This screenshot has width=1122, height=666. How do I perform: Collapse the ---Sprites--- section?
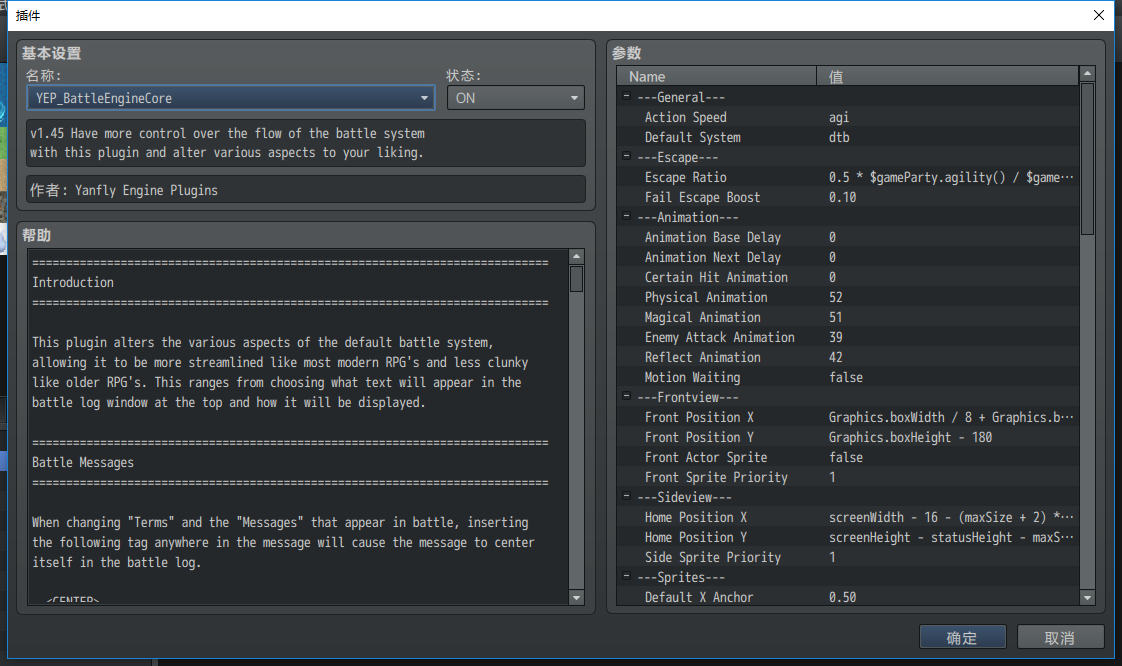pyautogui.click(x=626, y=577)
